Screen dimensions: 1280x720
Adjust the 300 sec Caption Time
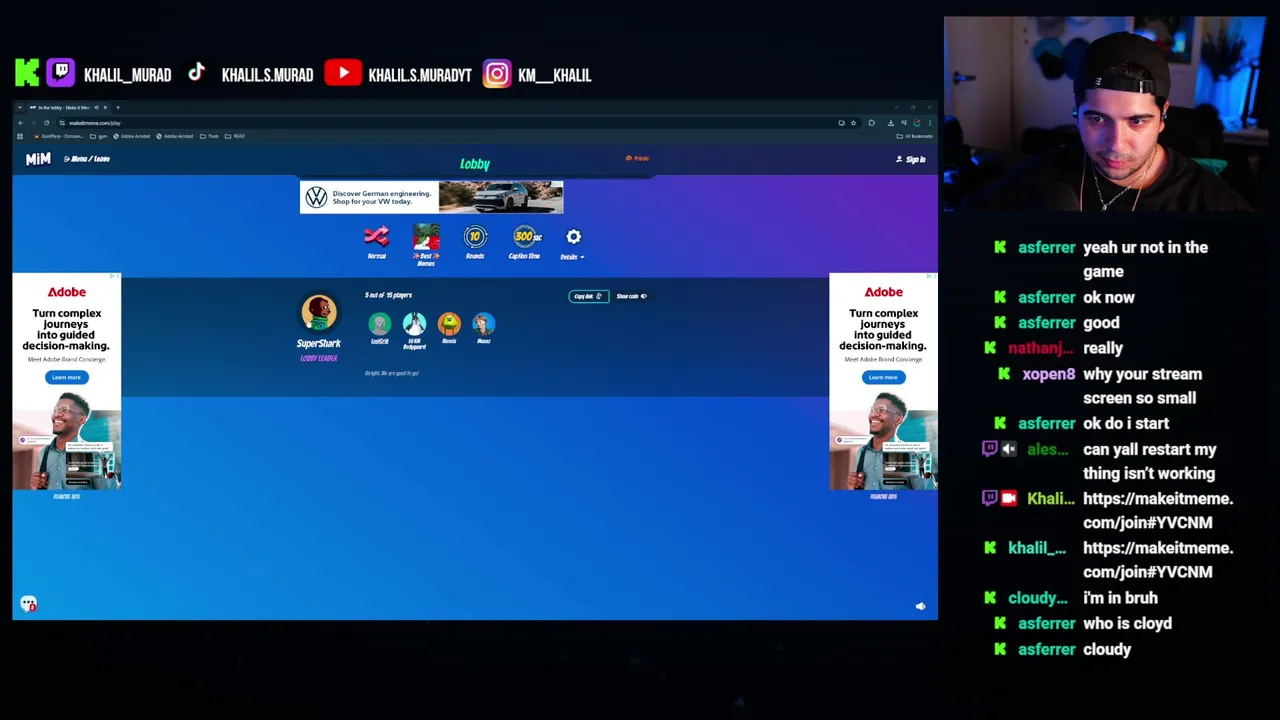525,243
